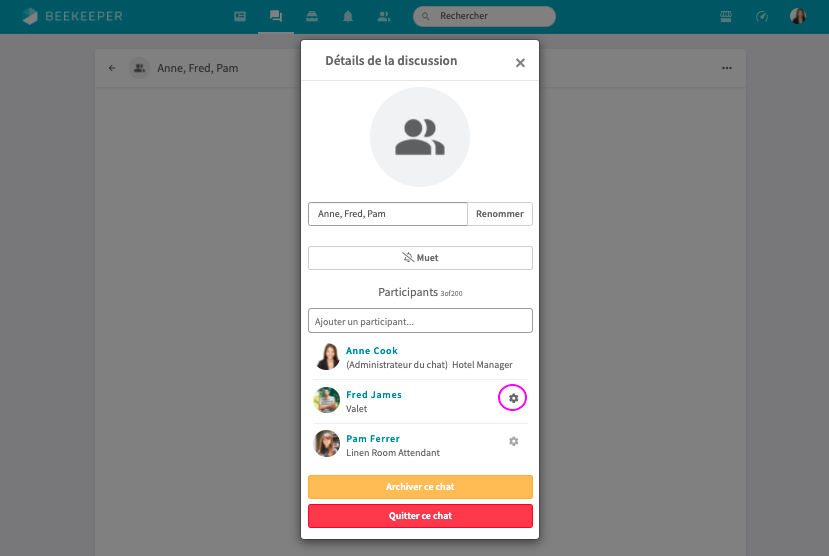
Task: Open user profile avatar menu in top bar
Action: click(798, 17)
